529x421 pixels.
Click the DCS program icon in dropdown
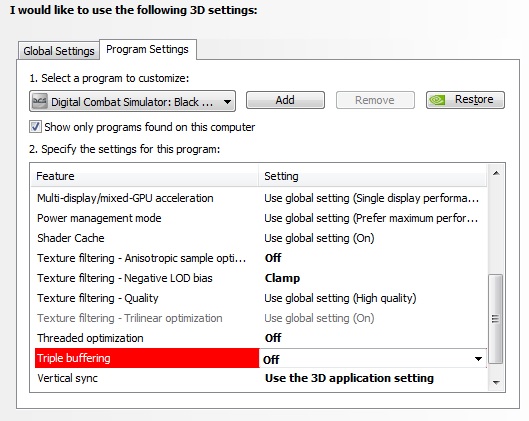click(x=39, y=101)
